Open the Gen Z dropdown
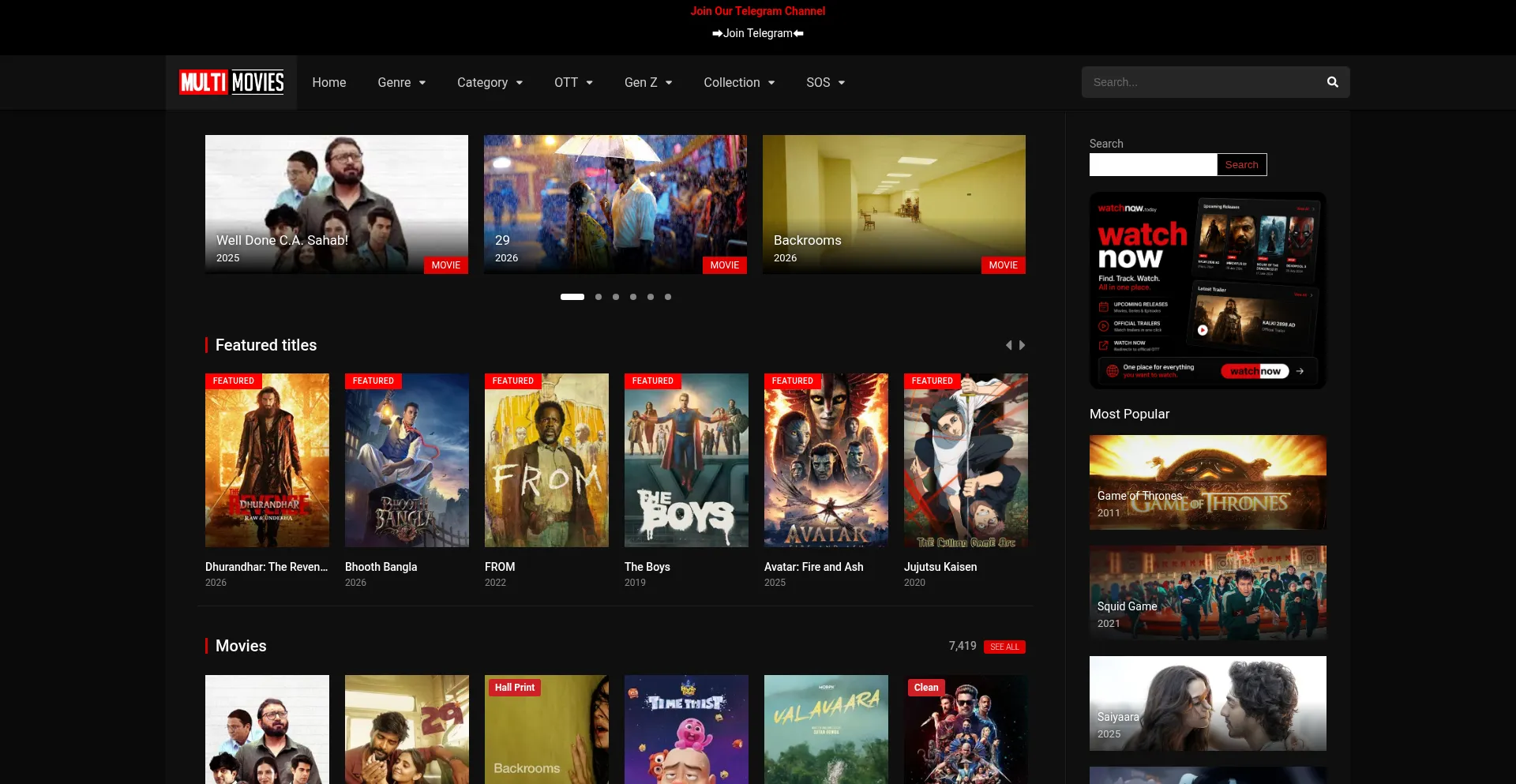Viewport: 1516px width, 784px height. pyautogui.click(x=648, y=82)
